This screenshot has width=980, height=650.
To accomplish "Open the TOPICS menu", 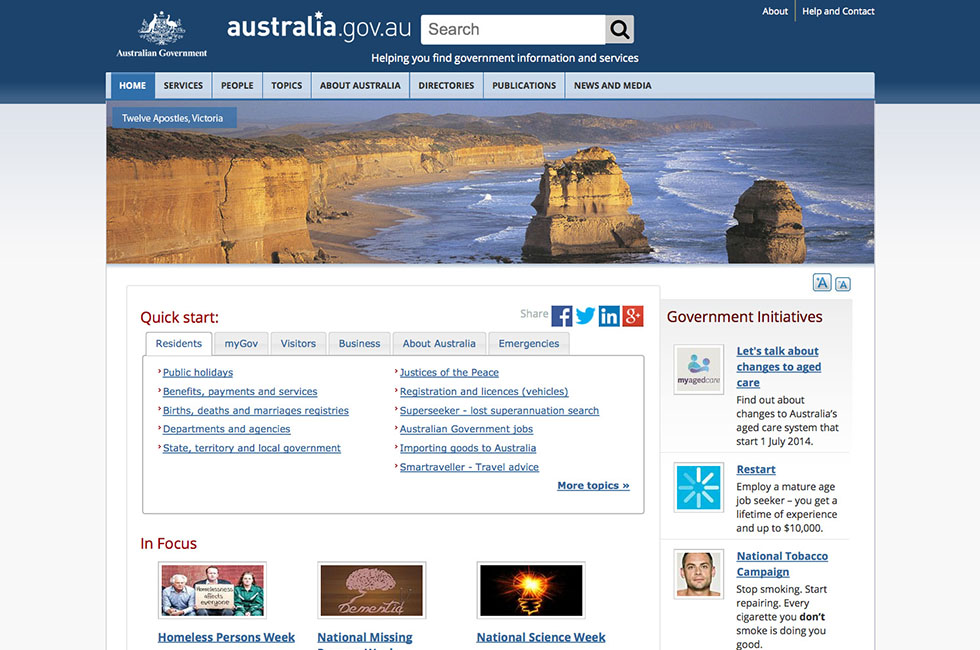I will 286,86.
